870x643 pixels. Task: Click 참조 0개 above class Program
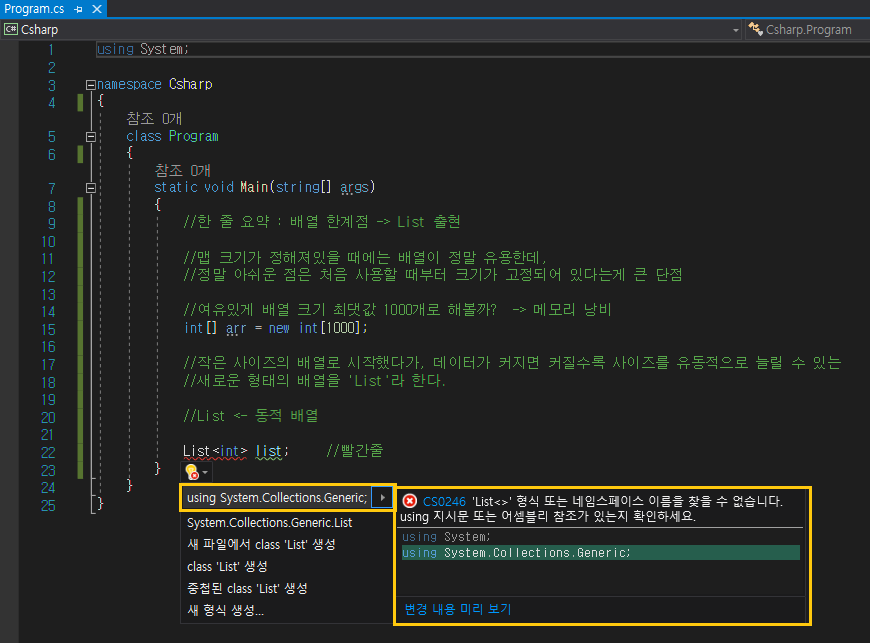click(x=154, y=118)
